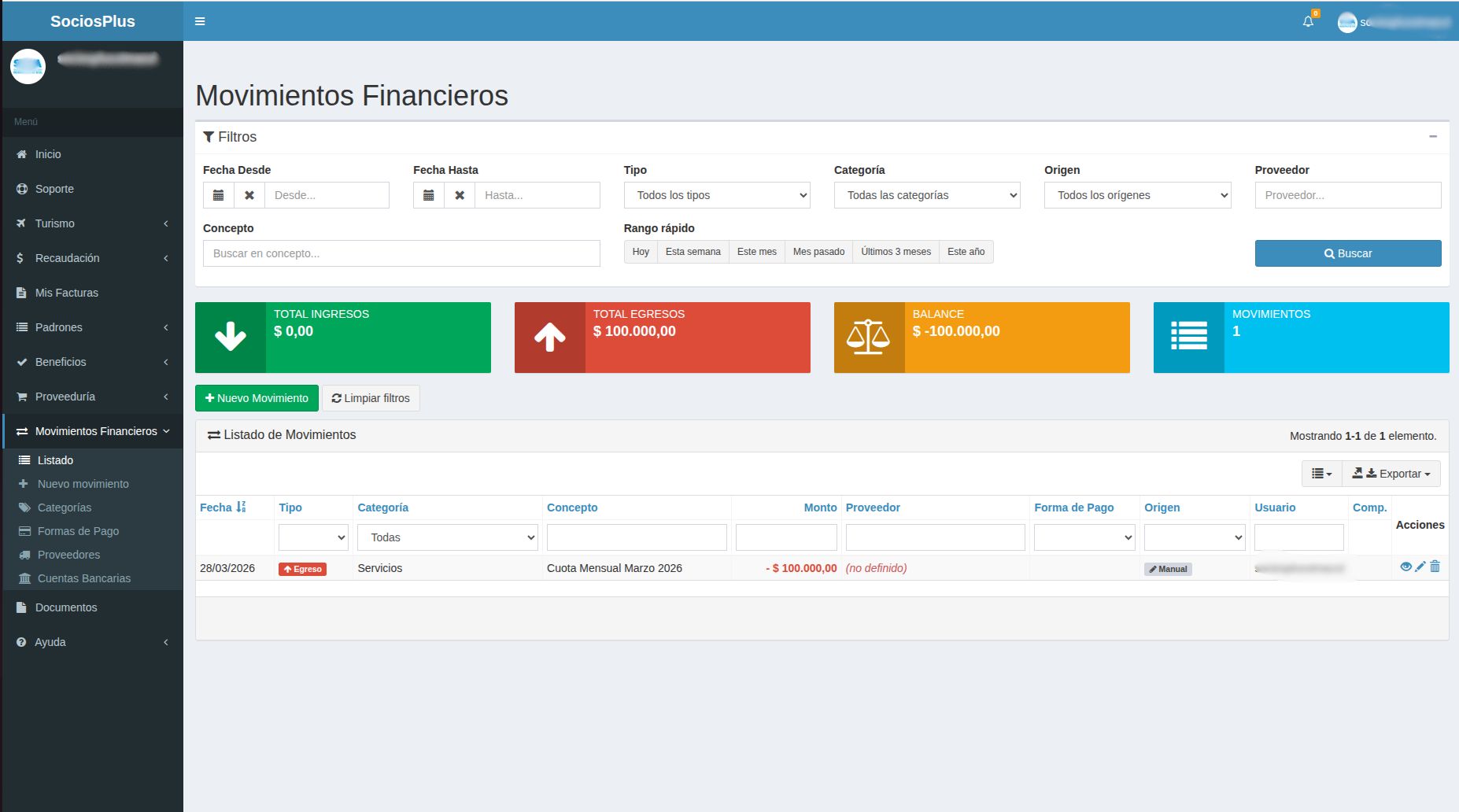This screenshot has height=812, width=1459.
Task: View movement details with eye icon
Action: coord(1405,567)
